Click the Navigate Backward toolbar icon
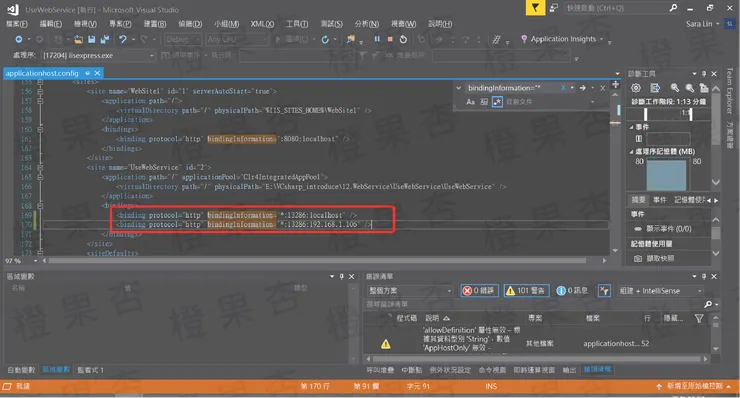Image resolution: width=740 pixels, height=398 pixels. (x=18, y=39)
